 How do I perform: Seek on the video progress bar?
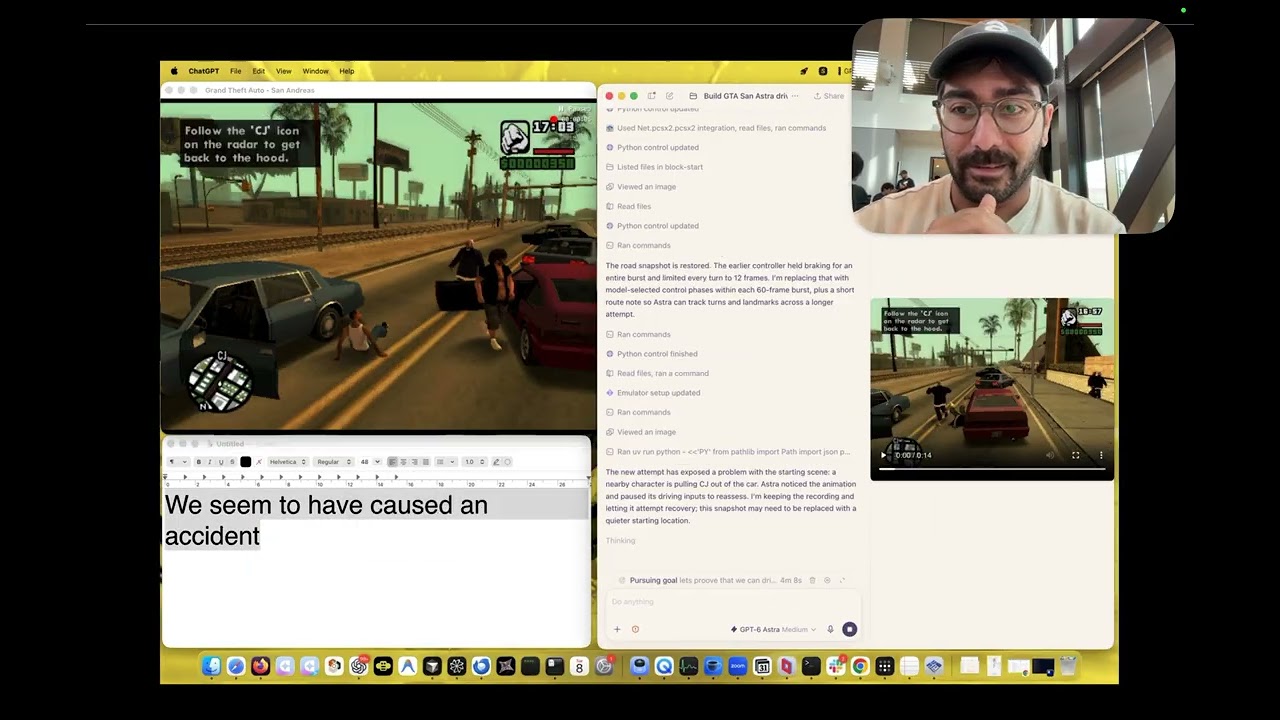pos(992,469)
